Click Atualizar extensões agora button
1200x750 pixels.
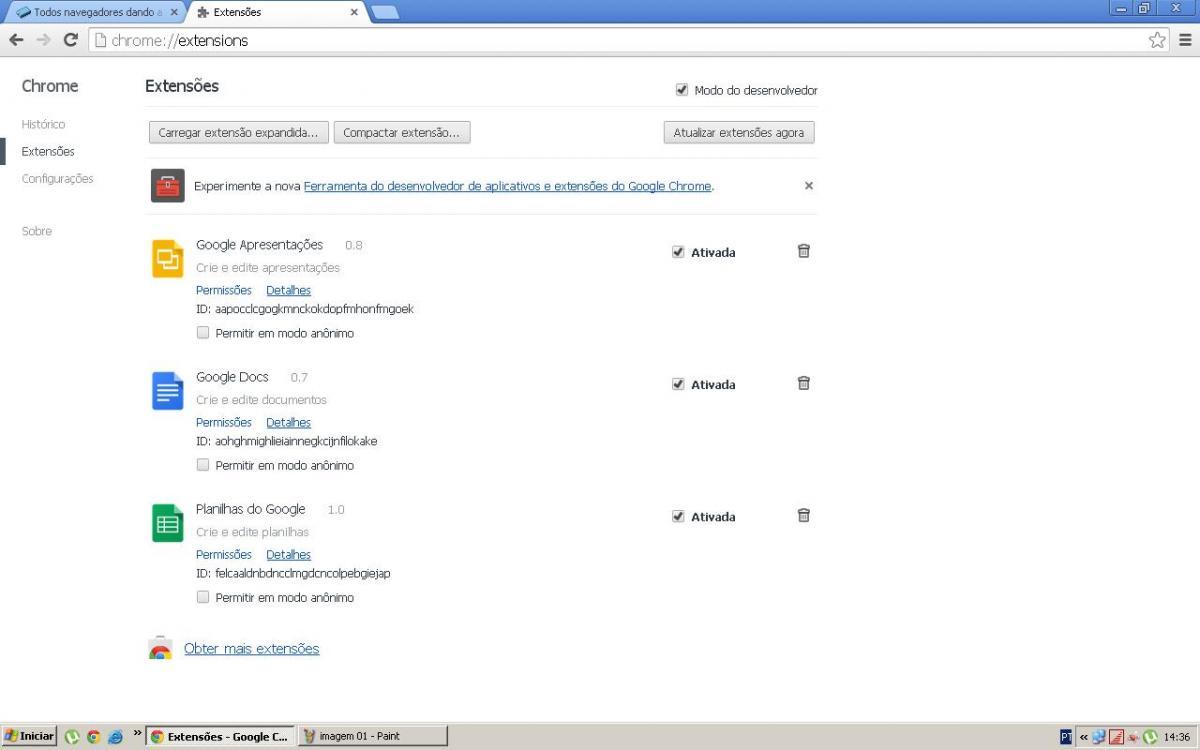(x=739, y=132)
